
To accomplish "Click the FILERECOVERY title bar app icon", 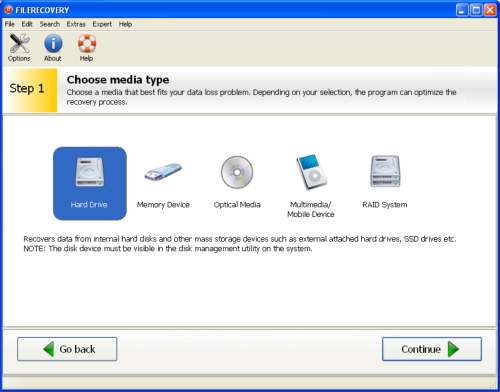I will click(8, 10).
